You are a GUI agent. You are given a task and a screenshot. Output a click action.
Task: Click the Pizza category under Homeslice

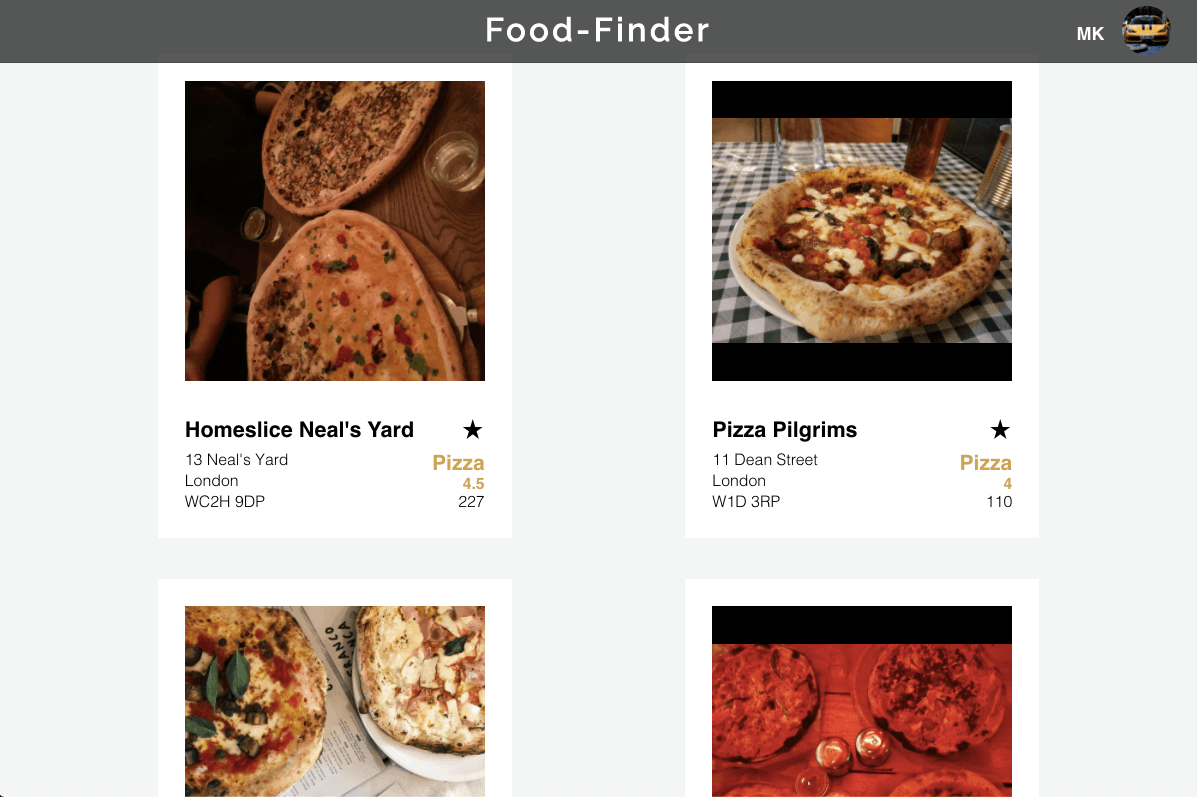458,463
